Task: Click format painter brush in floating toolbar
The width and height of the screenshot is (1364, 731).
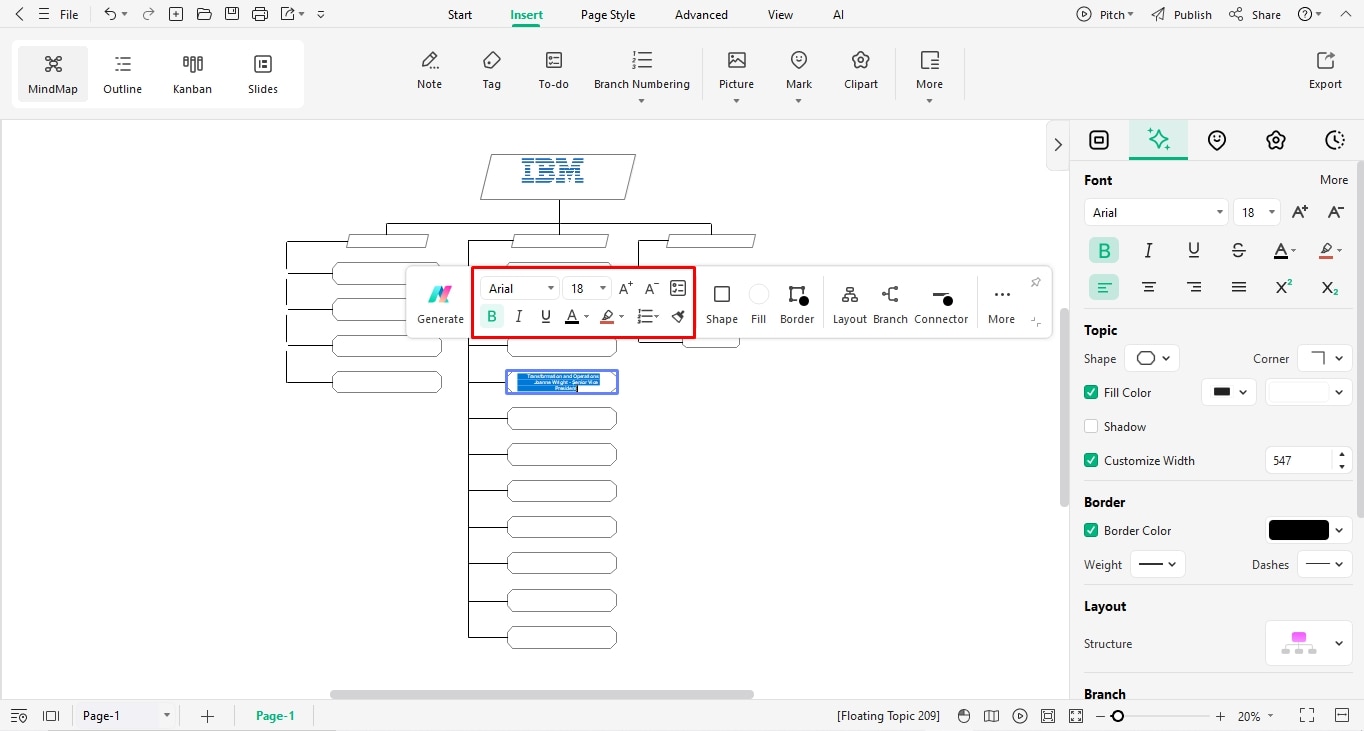Action: [x=678, y=316]
